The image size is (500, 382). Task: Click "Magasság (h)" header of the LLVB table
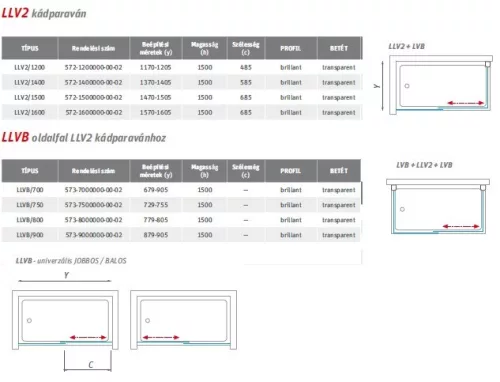(204, 171)
